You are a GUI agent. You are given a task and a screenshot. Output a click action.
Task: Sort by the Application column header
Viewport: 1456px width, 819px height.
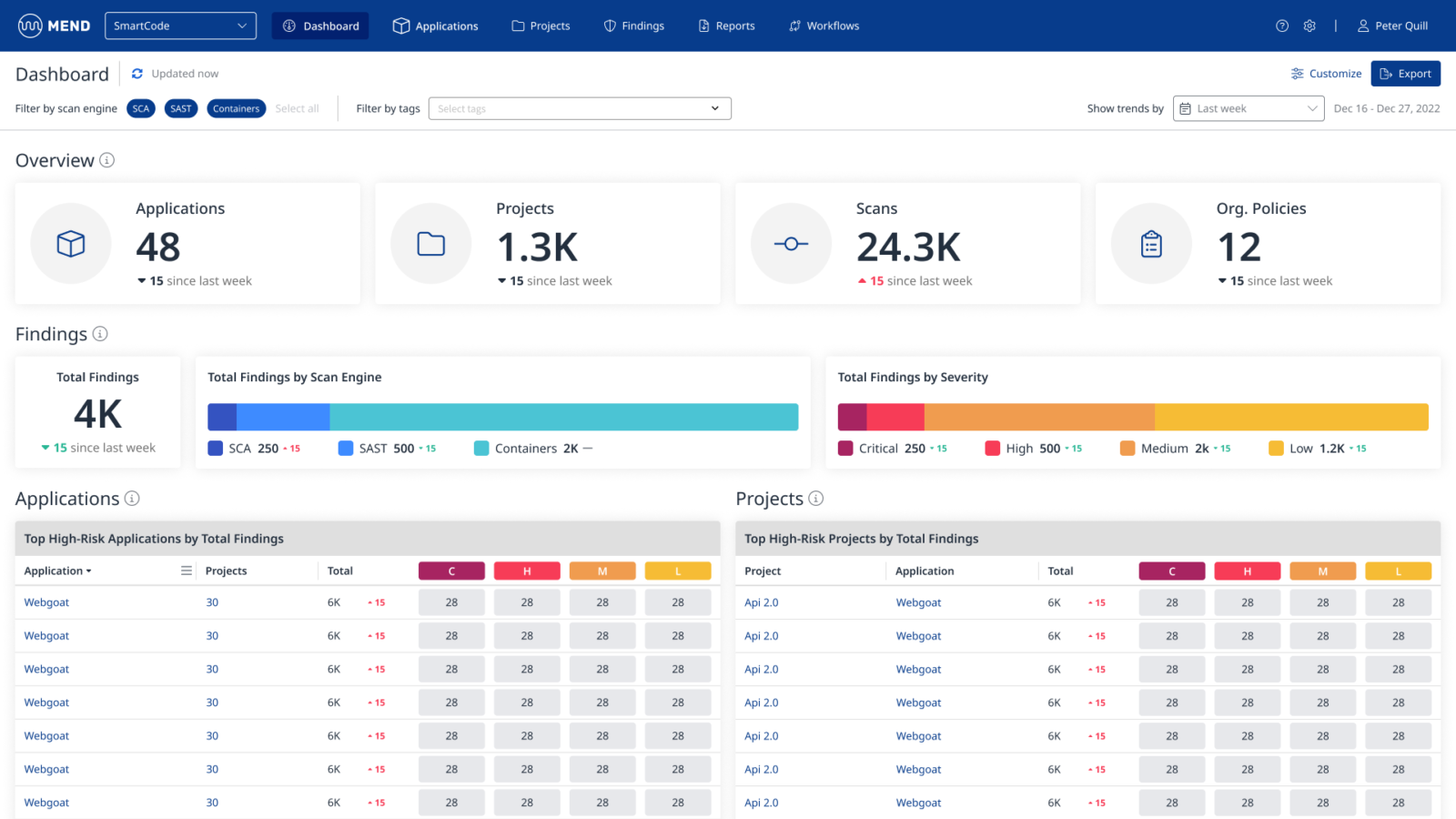pyautogui.click(x=58, y=571)
